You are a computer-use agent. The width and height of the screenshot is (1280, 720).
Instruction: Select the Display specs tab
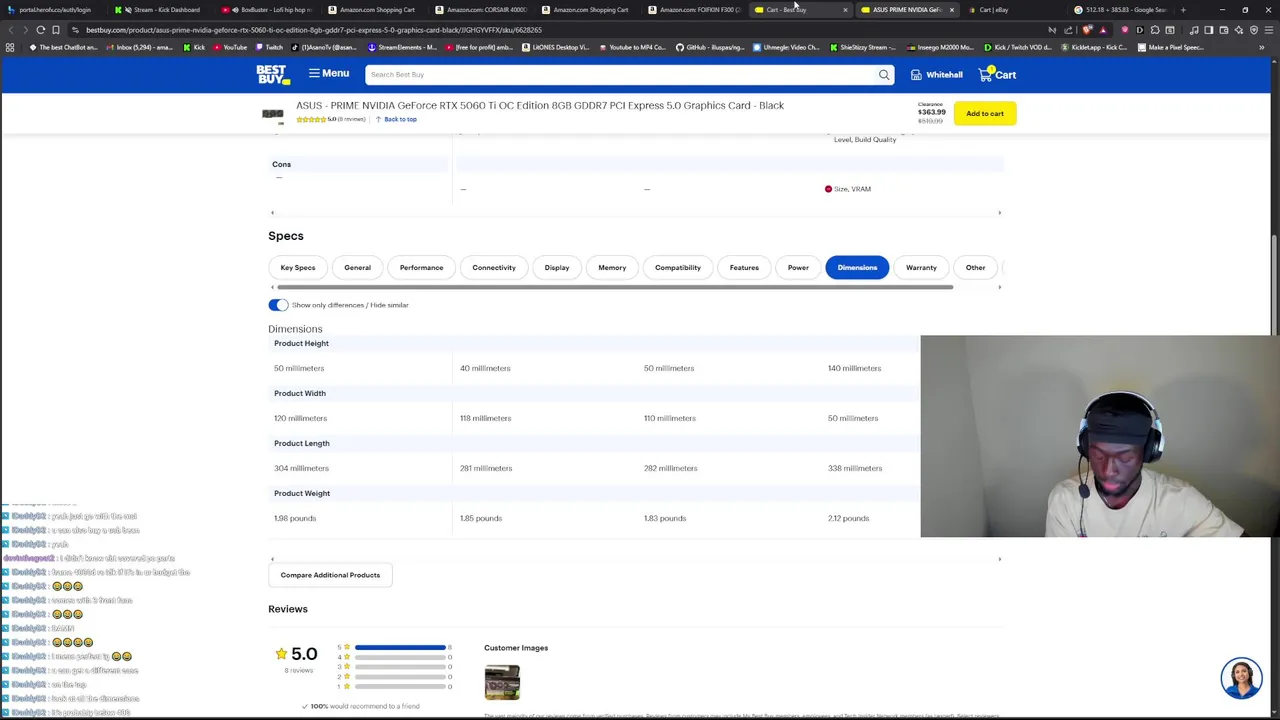(557, 268)
